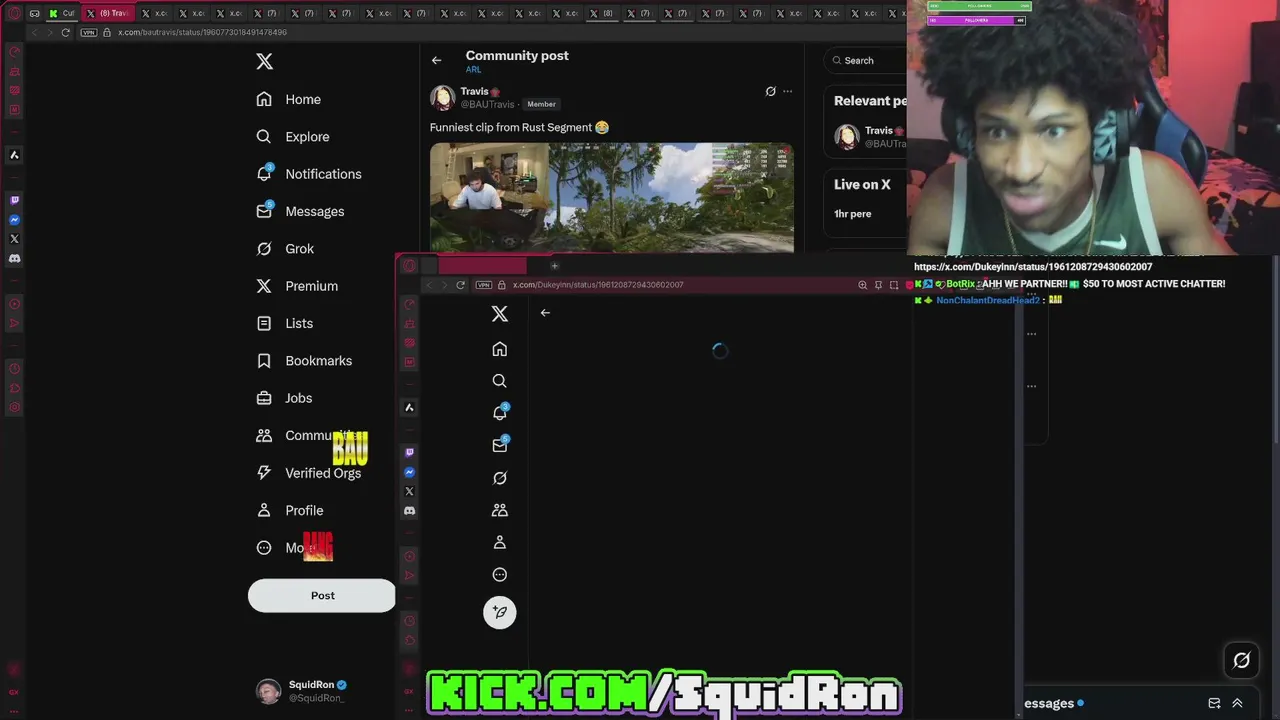Expand the More circle icon in the front window's X rail
Screen dimensions: 1280x720
tap(500, 574)
